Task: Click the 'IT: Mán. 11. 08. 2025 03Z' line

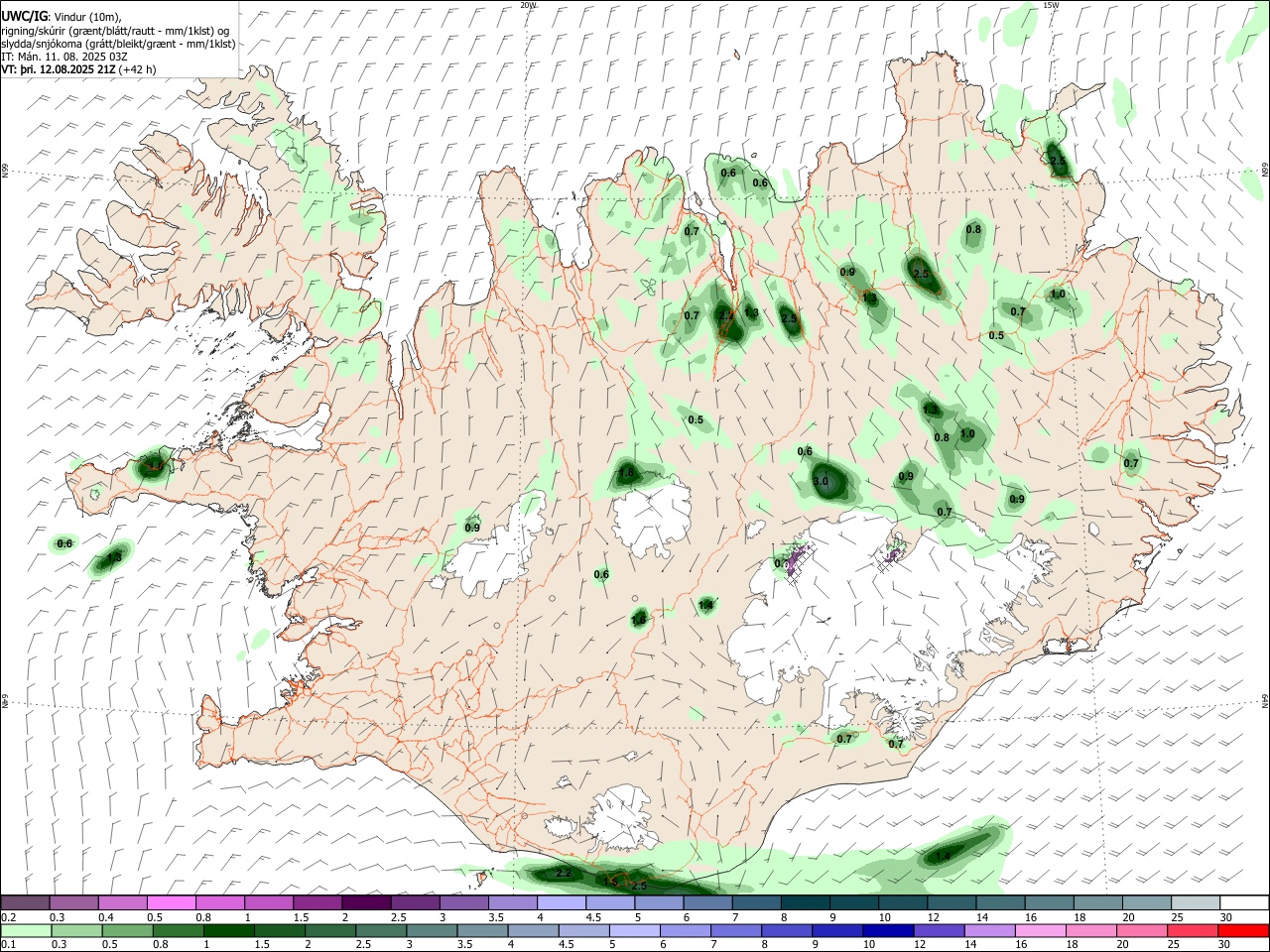Action: click(63, 57)
